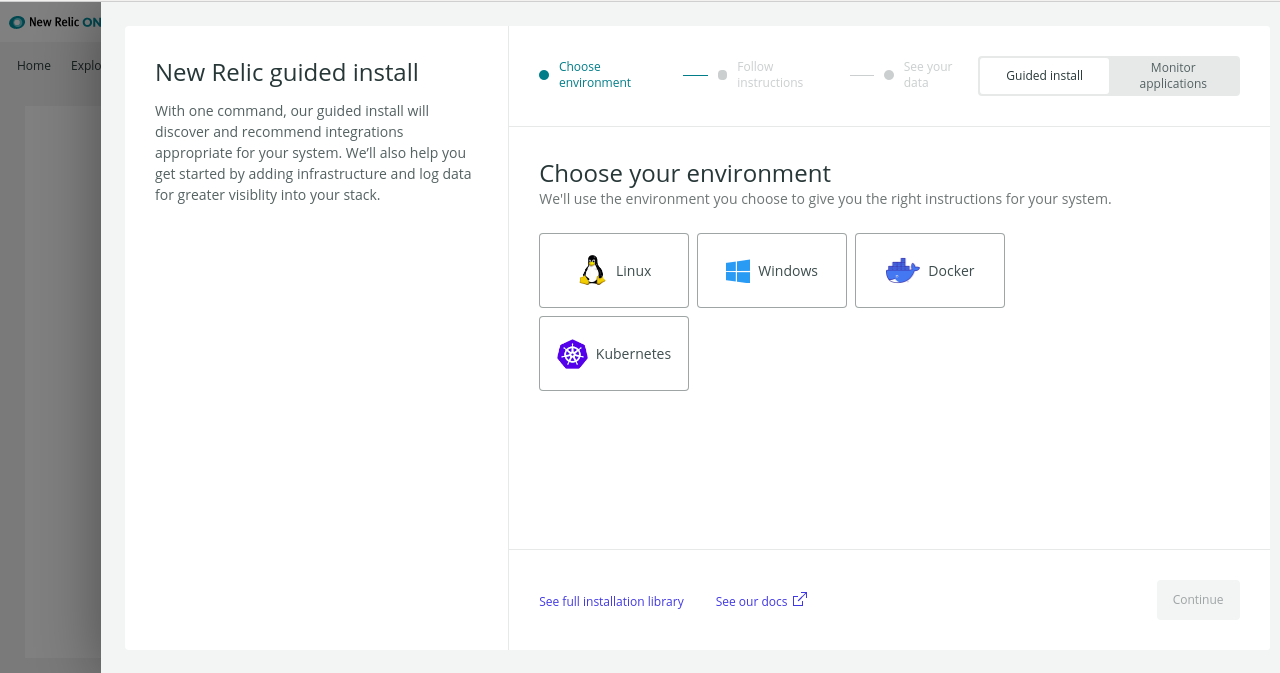Click the New Relic ONE logo
The width and height of the screenshot is (1280, 673).
55,22
